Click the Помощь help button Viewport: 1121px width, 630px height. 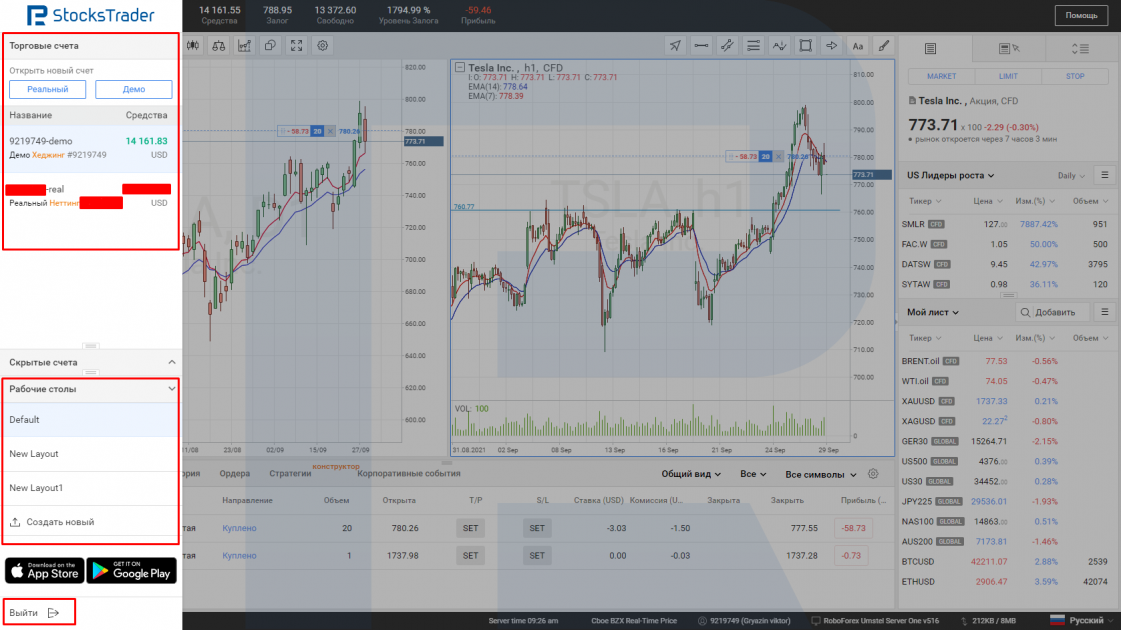click(x=1081, y=15)
